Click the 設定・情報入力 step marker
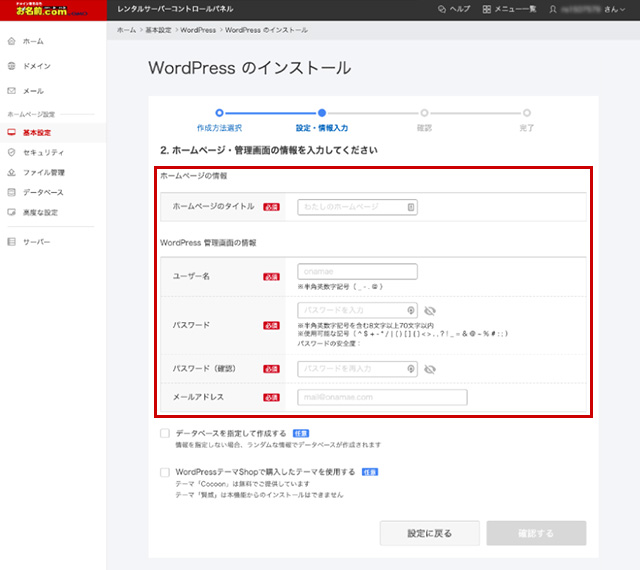This screenshot has height=570, width=640. coord(322,113)
